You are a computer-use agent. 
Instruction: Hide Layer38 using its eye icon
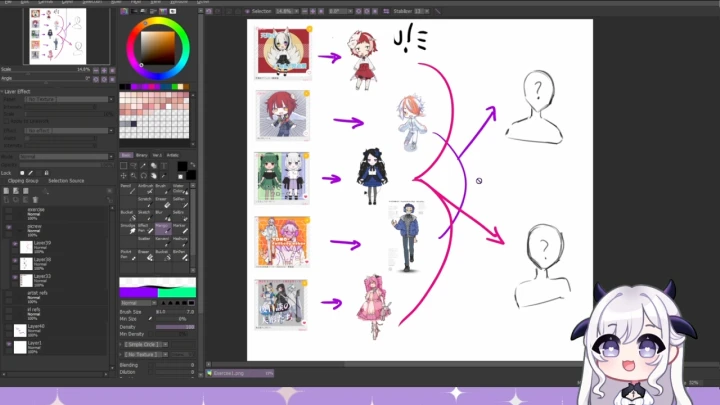coord(15,260)
